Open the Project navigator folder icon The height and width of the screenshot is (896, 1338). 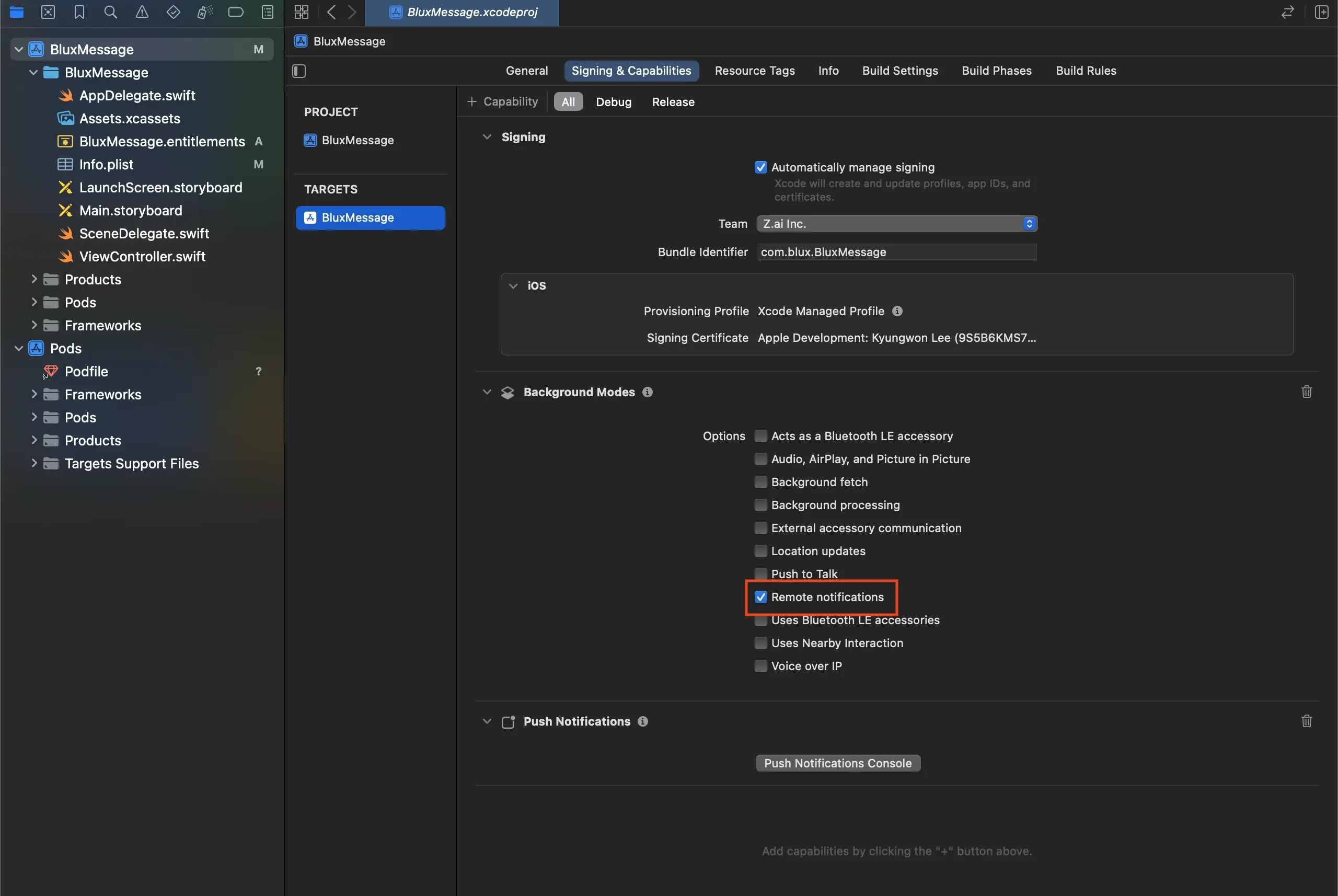(17, 12)
